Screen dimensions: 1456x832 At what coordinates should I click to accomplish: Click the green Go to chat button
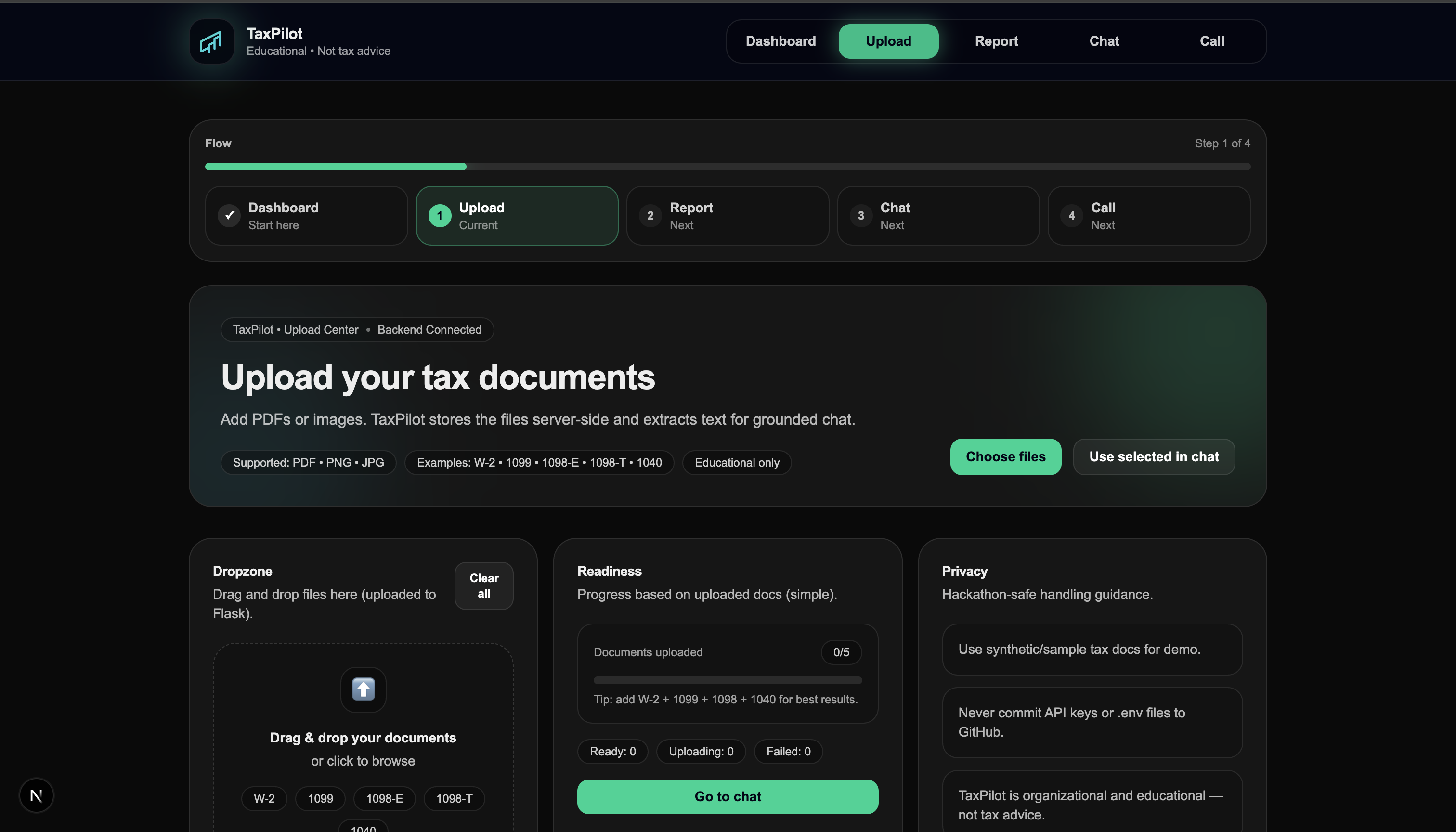tap(728, 796)
